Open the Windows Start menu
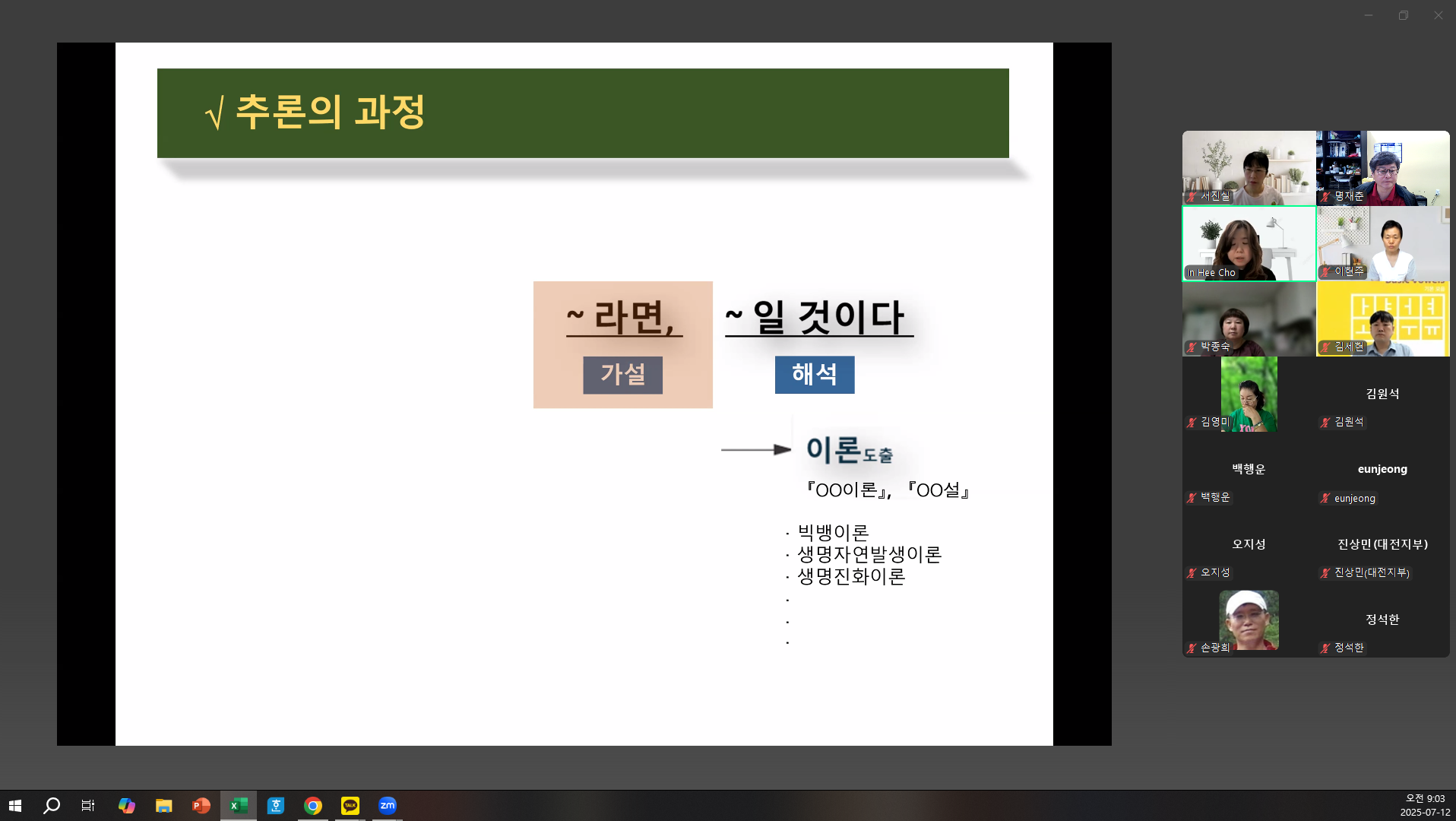This screenshot has width=1456, height=821. pyautogui.click(x=15, y=805)
